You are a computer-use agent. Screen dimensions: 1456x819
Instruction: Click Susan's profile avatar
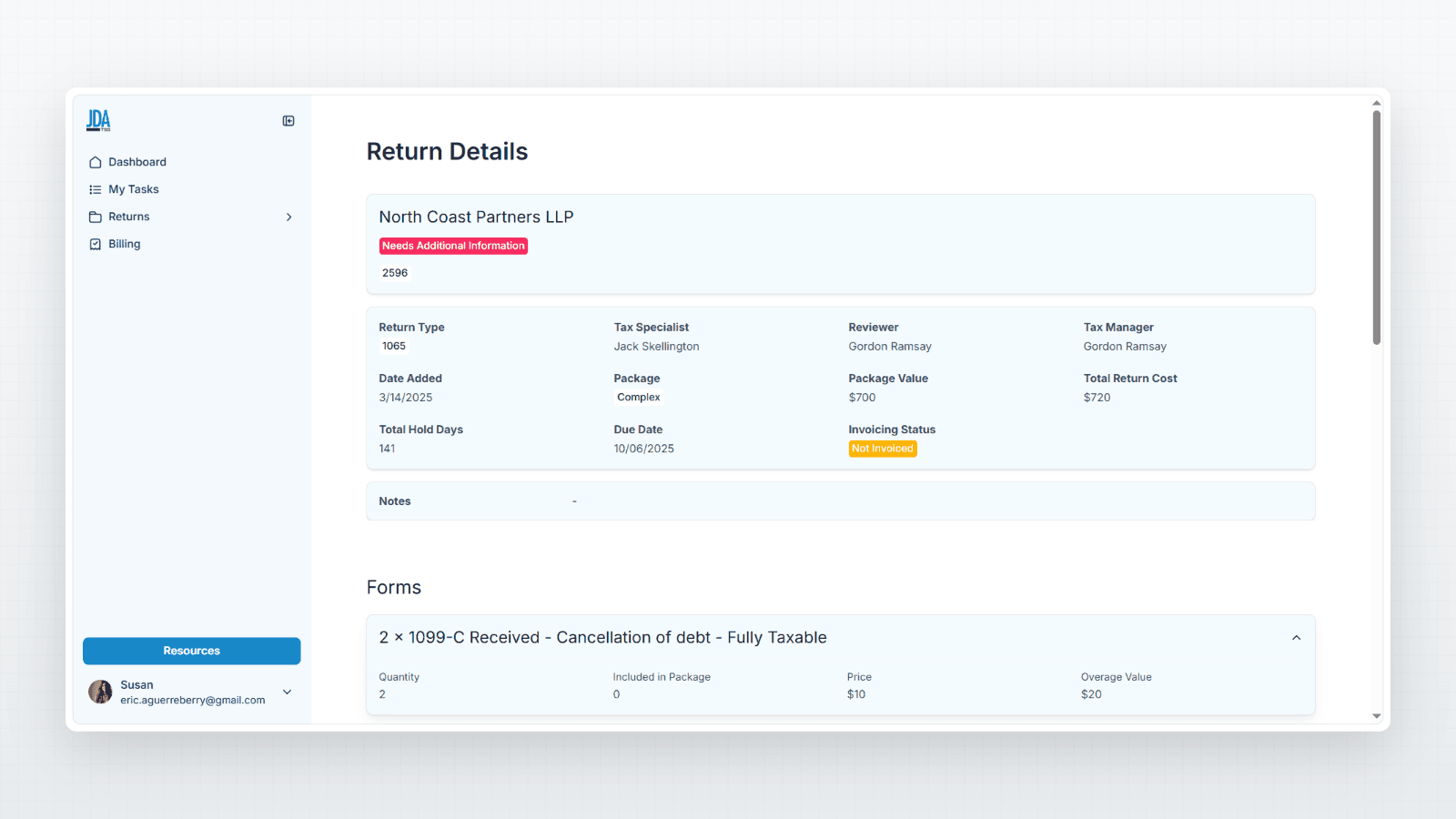click(100, 692)
